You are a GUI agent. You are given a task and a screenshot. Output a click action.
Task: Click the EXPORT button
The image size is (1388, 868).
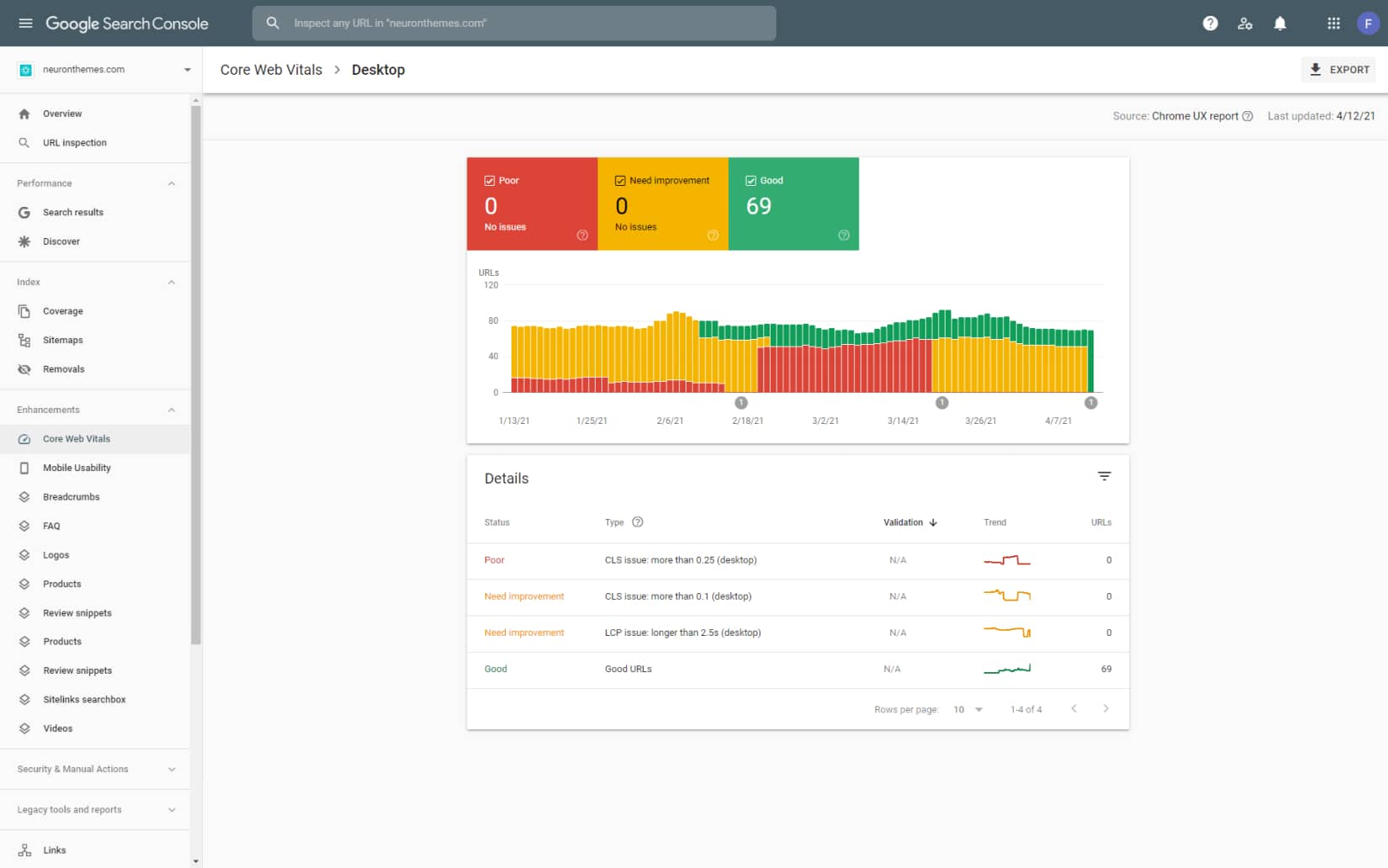click(1338, 69)
